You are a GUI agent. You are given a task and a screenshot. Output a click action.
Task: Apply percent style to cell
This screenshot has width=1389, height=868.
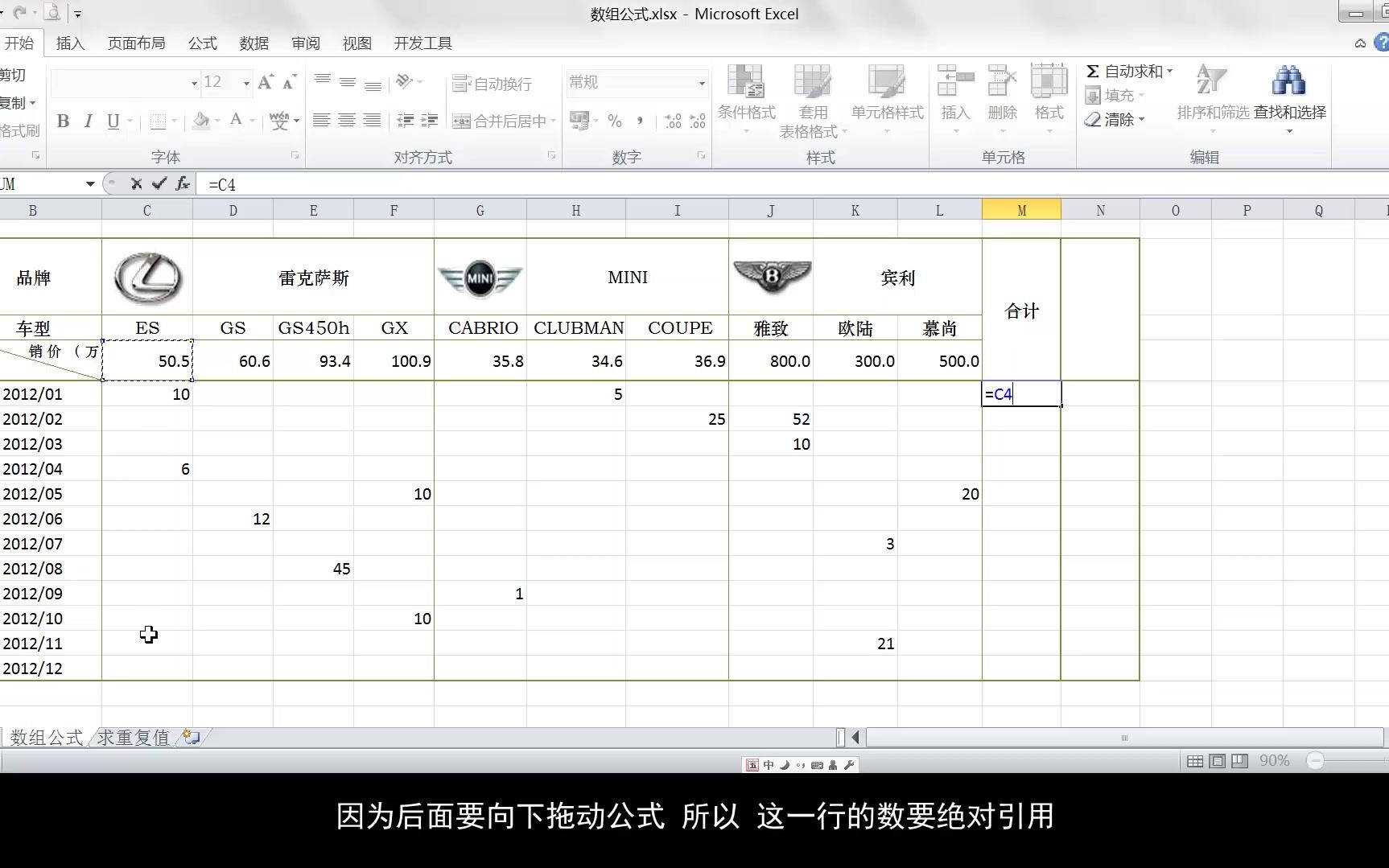coord(615,121)
